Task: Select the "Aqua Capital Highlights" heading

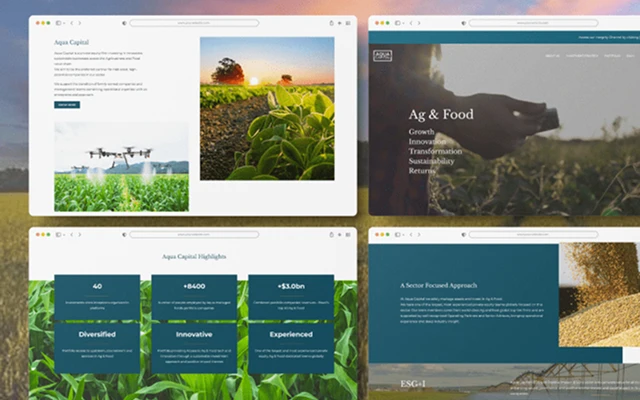Action: tap(194, 257)
